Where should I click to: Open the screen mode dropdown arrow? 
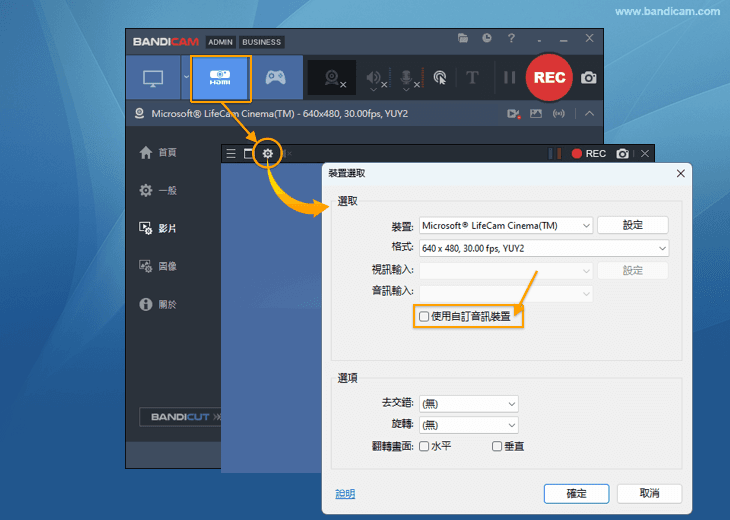pos(186,77)
